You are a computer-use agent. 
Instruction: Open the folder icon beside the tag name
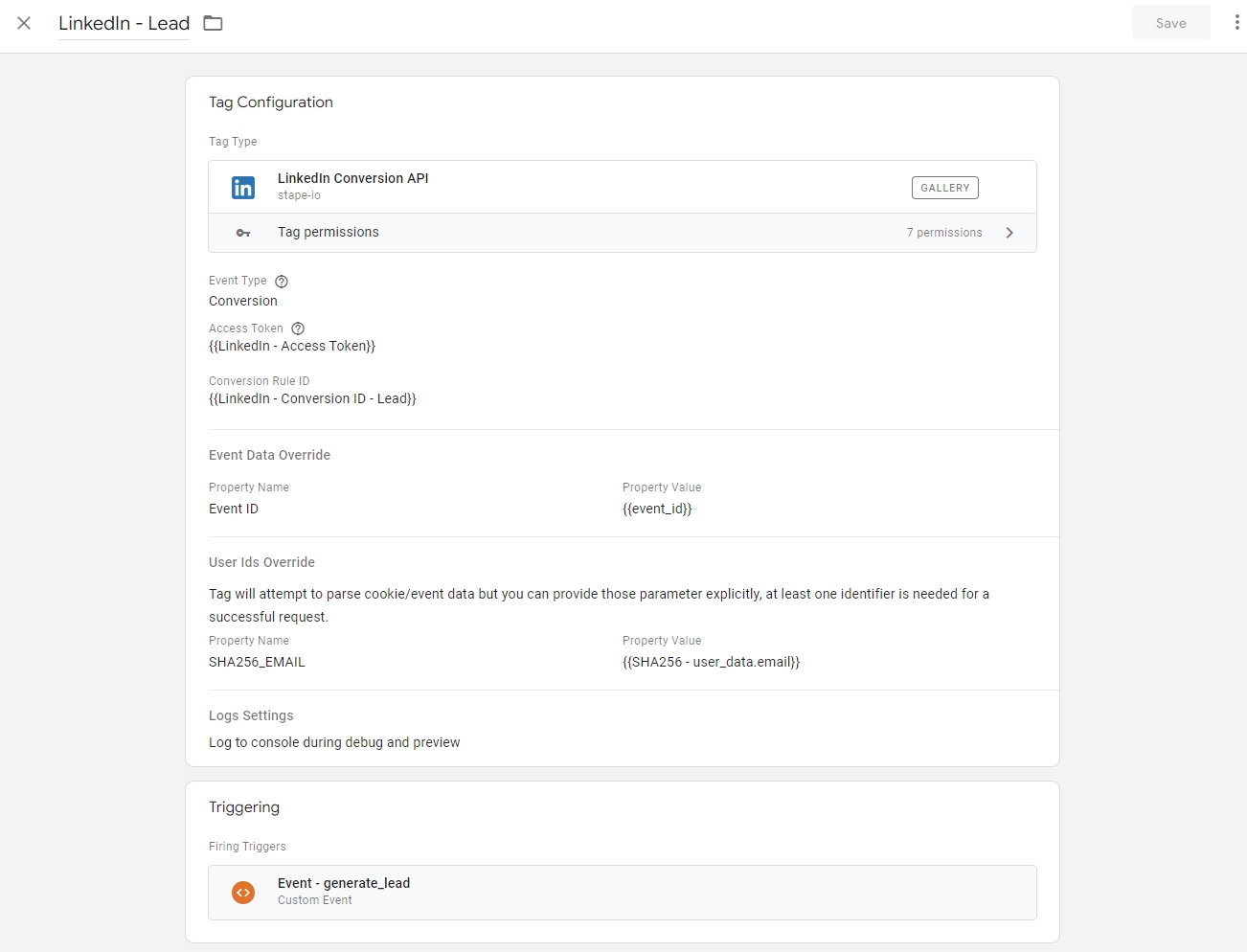click(213, 23)
